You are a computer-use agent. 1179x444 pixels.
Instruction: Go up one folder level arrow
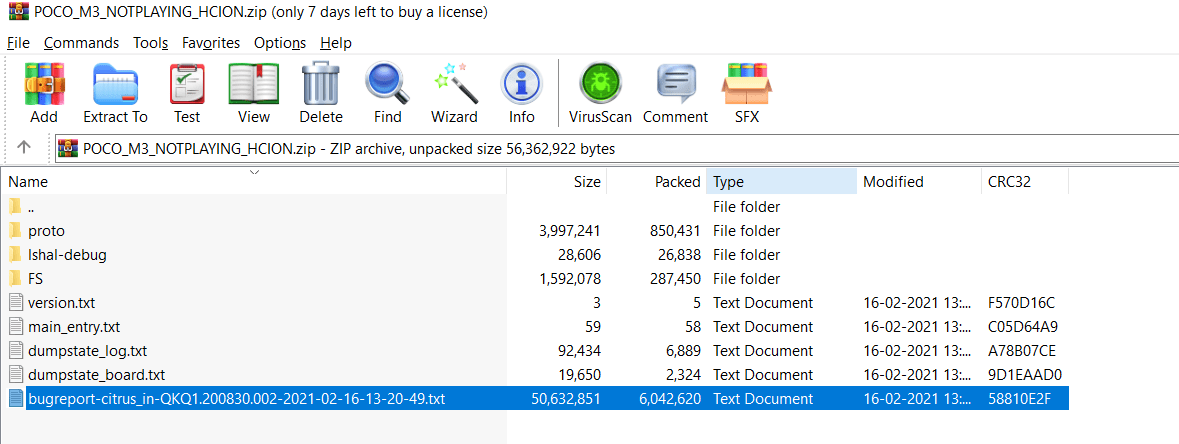pyautogui.click(x=24, y=148)
